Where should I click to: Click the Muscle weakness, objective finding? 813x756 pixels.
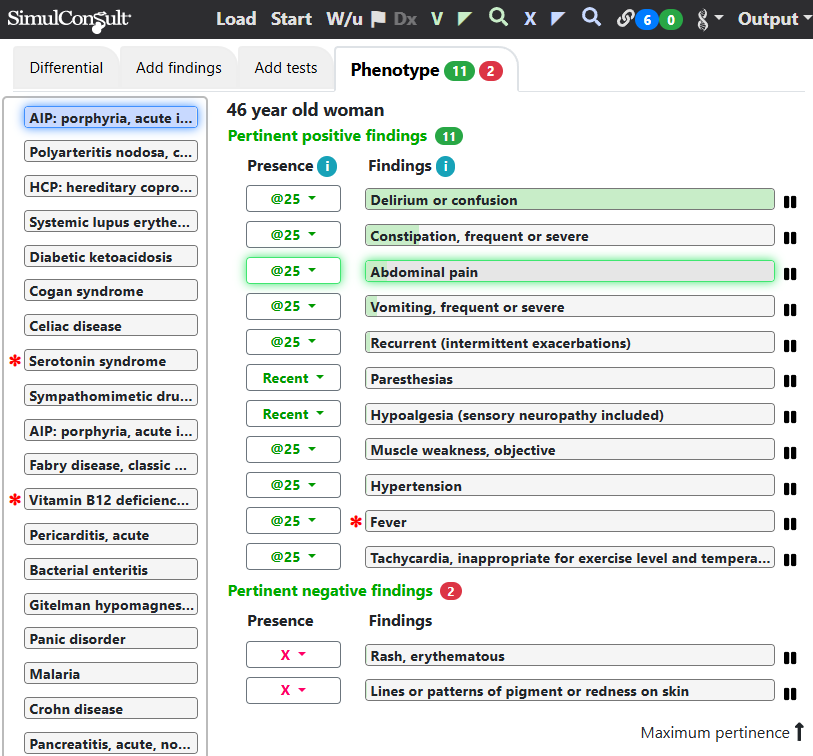point(570,450)
